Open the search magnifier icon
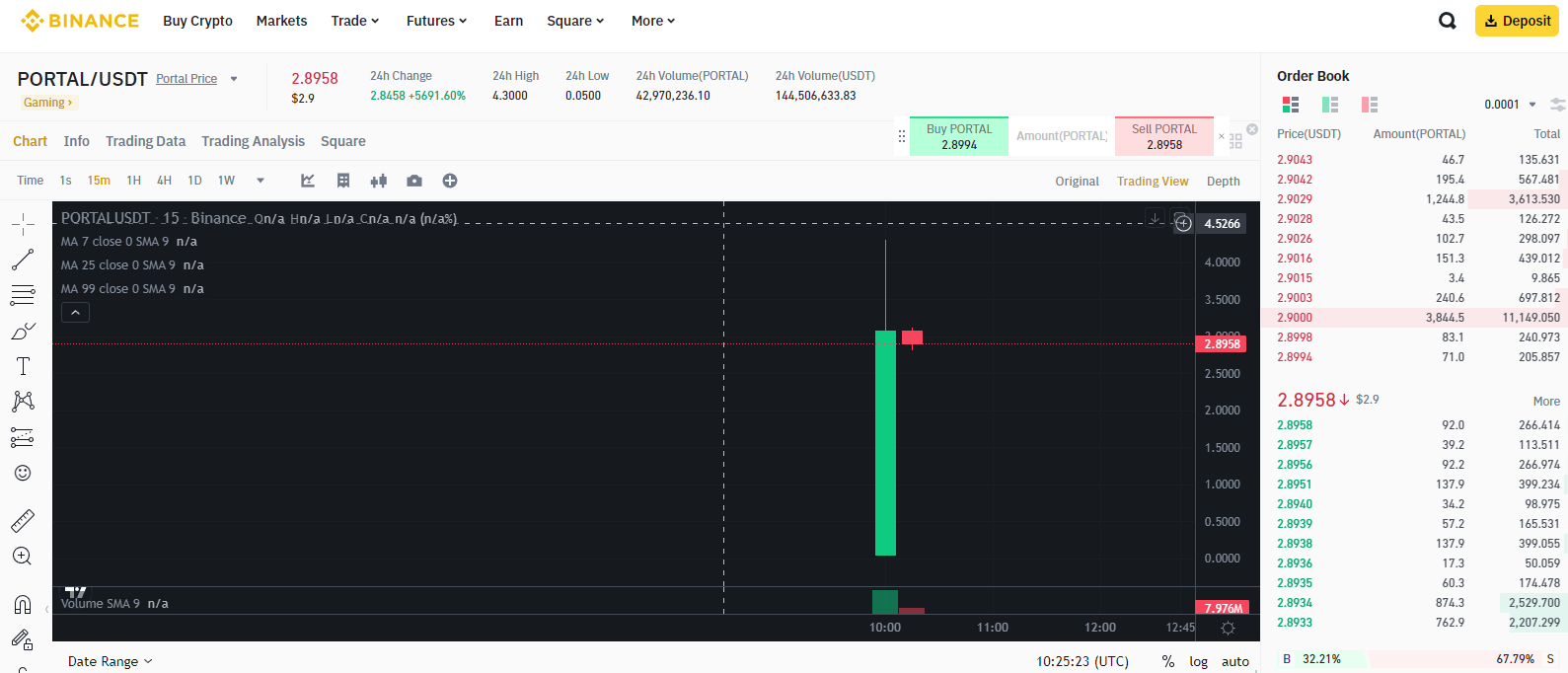The image size is (1568, 673). pyautogui.click(x=1448, y=21)
